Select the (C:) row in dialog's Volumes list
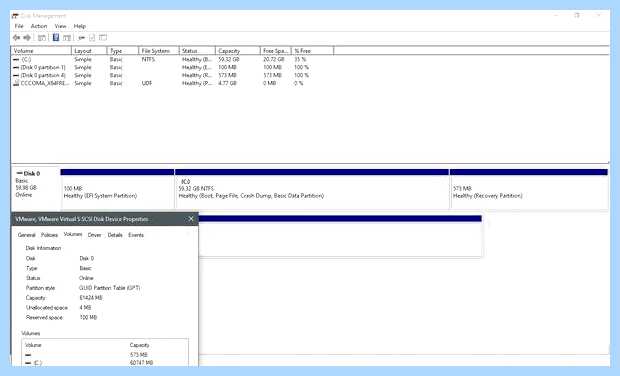The width and height of the screenshot is (620, 376). (105, 363)
